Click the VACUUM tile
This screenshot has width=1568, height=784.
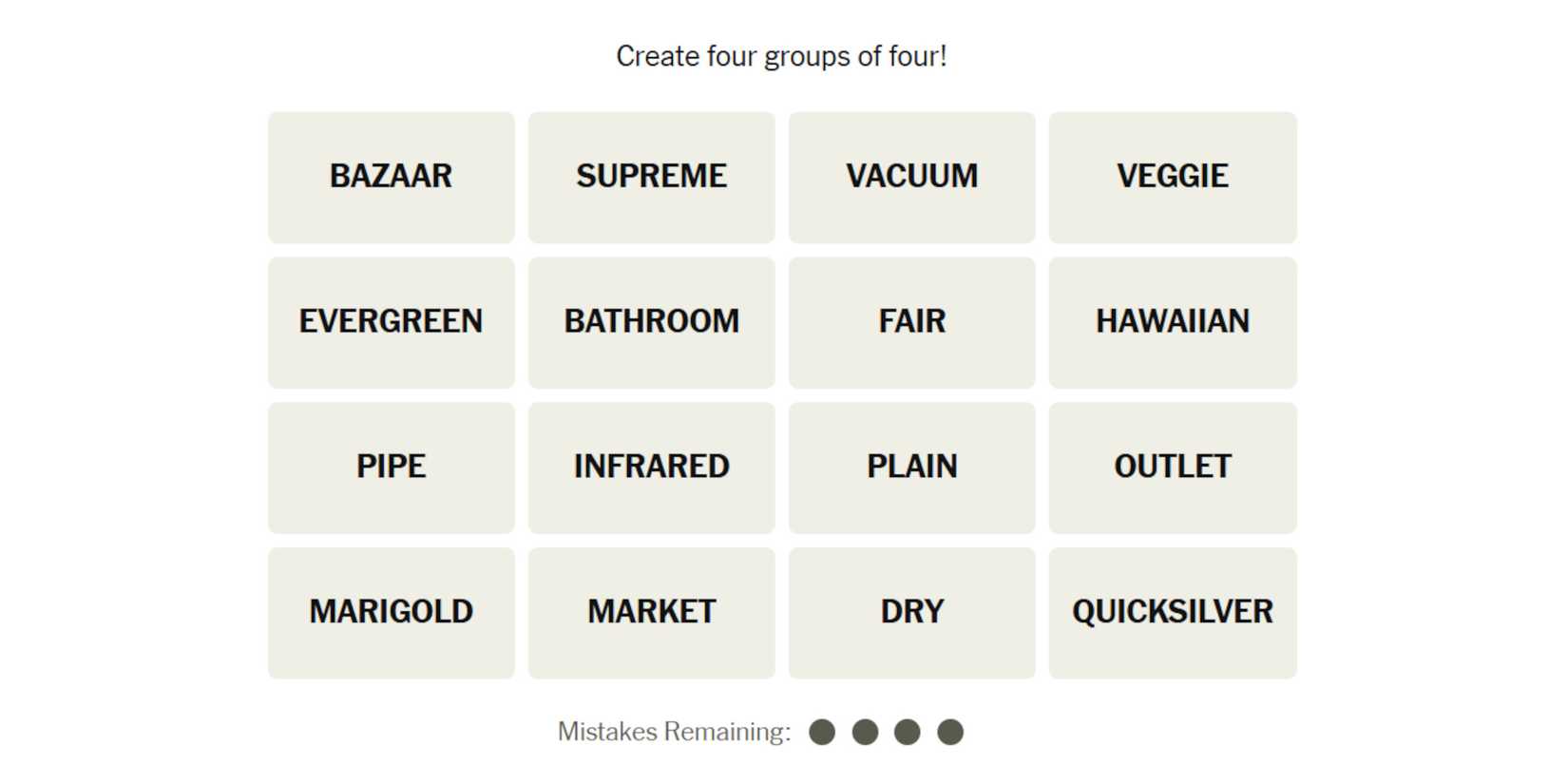point(911,177)
